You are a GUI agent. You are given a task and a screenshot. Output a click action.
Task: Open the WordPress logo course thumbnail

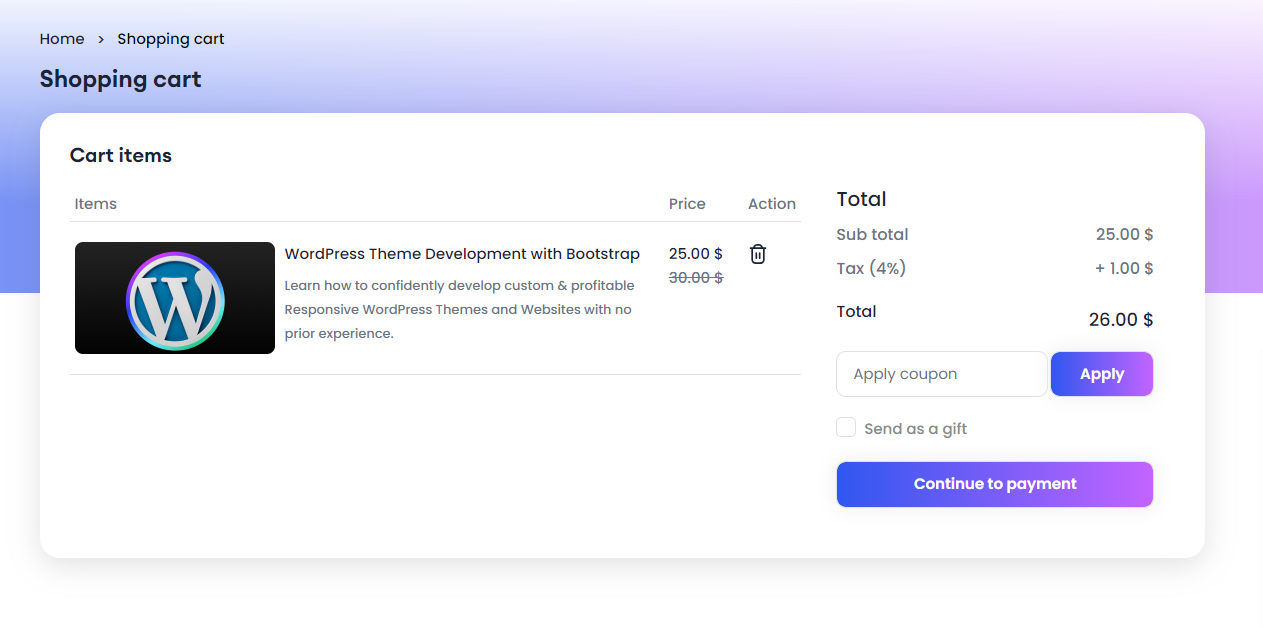pos(175,298)
